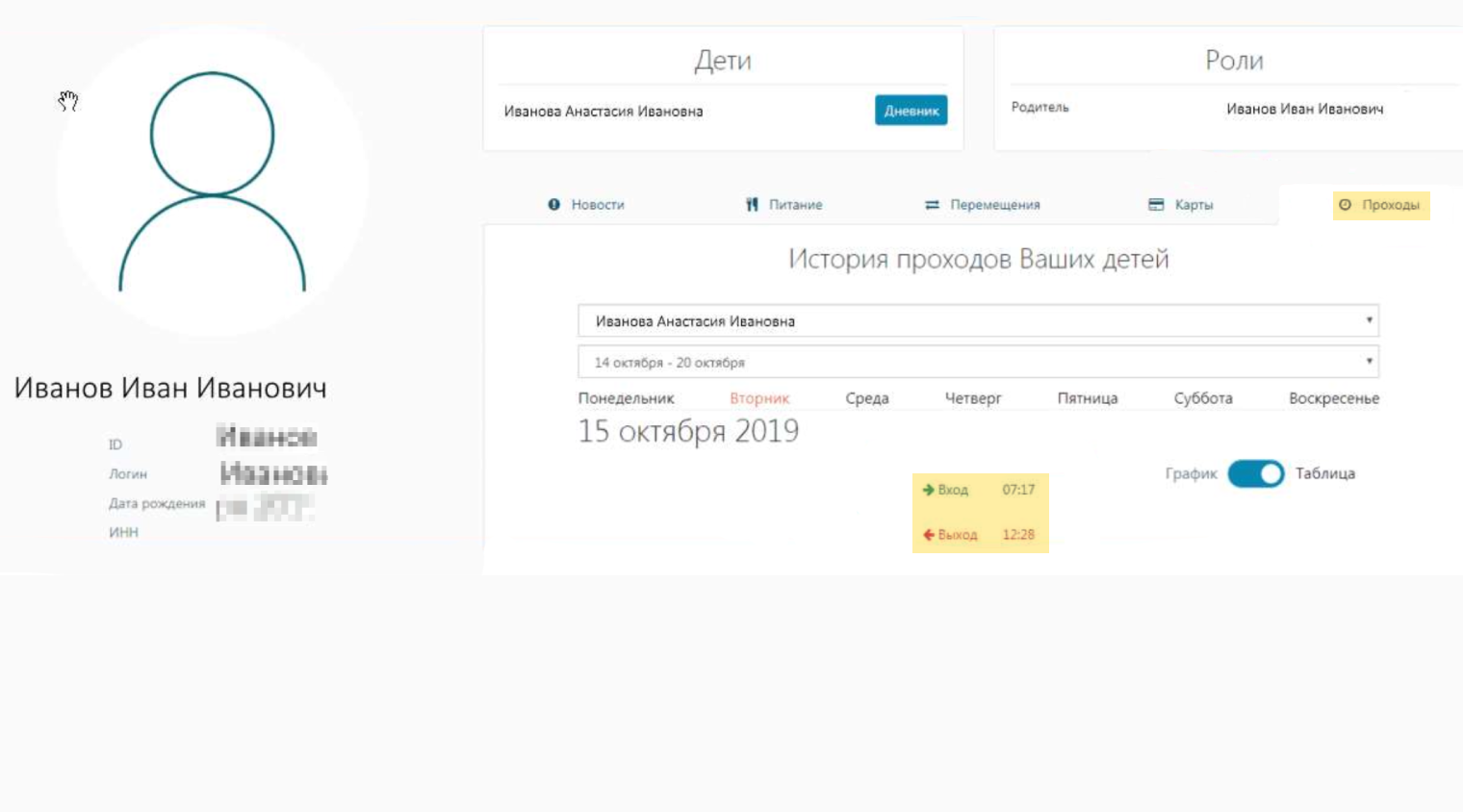Open the Перемещения tab

coord(983,205)
